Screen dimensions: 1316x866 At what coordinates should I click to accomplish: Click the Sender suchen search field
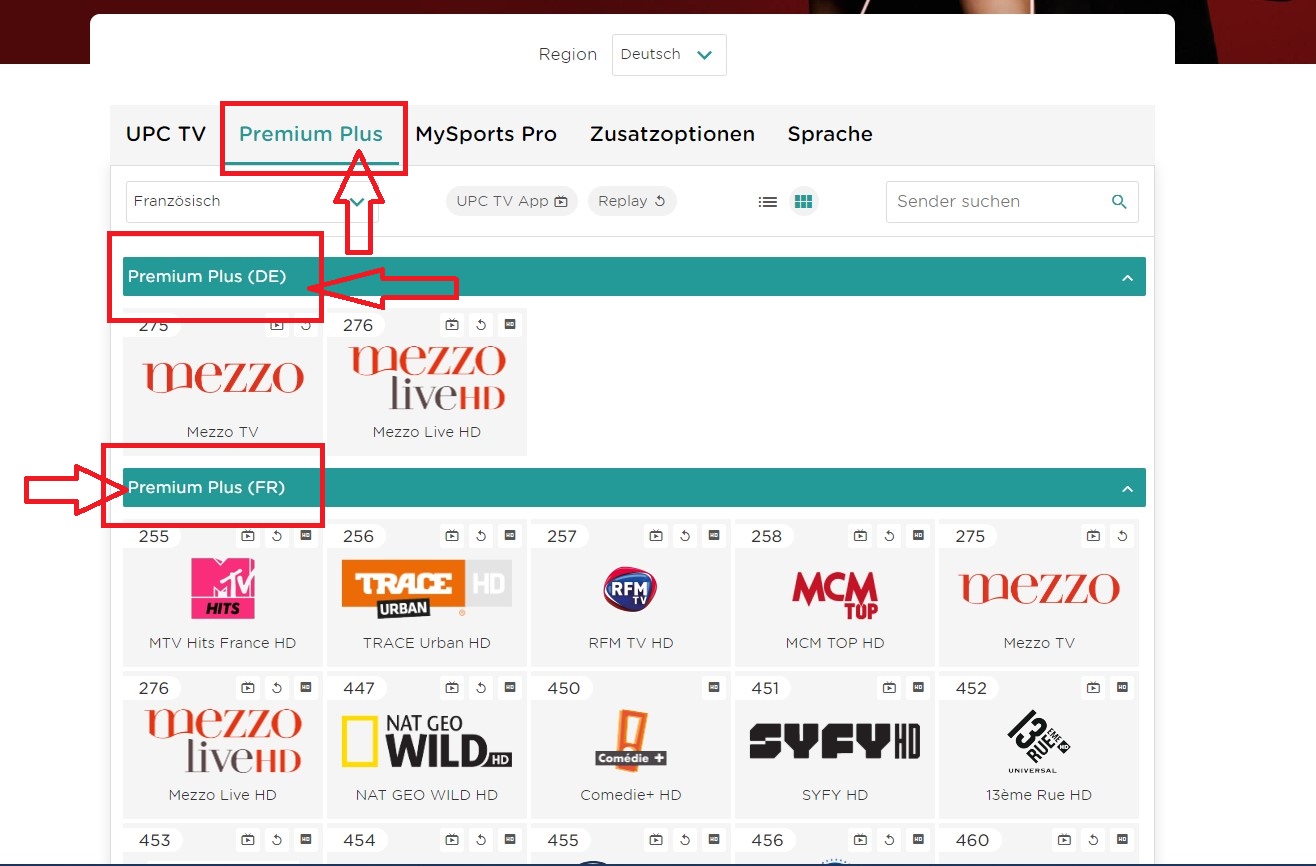coord(998,202)
